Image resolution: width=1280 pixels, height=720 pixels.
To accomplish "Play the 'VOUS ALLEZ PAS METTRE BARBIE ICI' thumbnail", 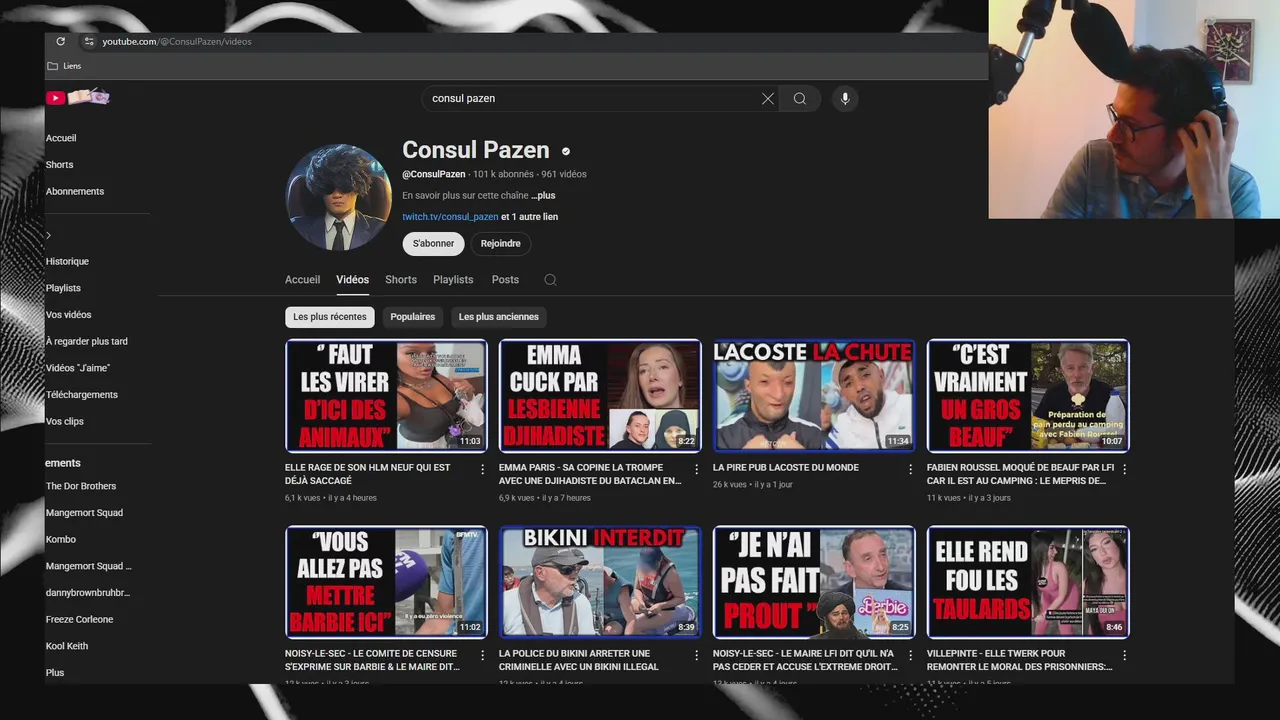I will click(x=386, y=582).
